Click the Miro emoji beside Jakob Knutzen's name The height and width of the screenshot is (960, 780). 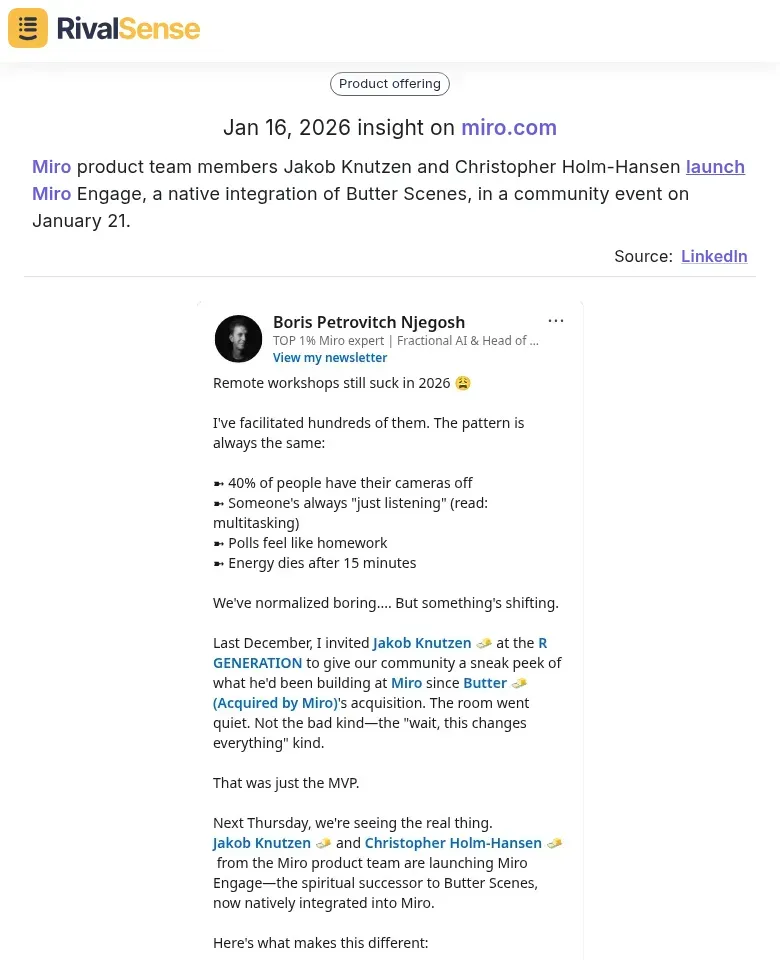pos(323,843)
